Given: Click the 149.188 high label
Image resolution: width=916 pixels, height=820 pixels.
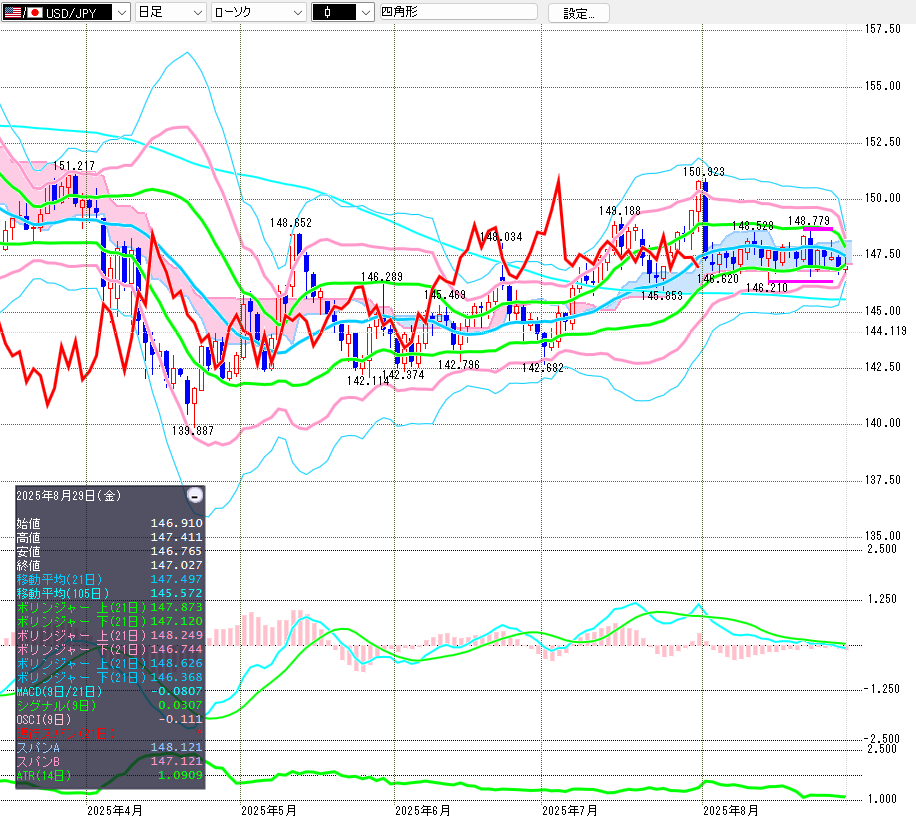Looking at the screenshot, I should 619,211.
